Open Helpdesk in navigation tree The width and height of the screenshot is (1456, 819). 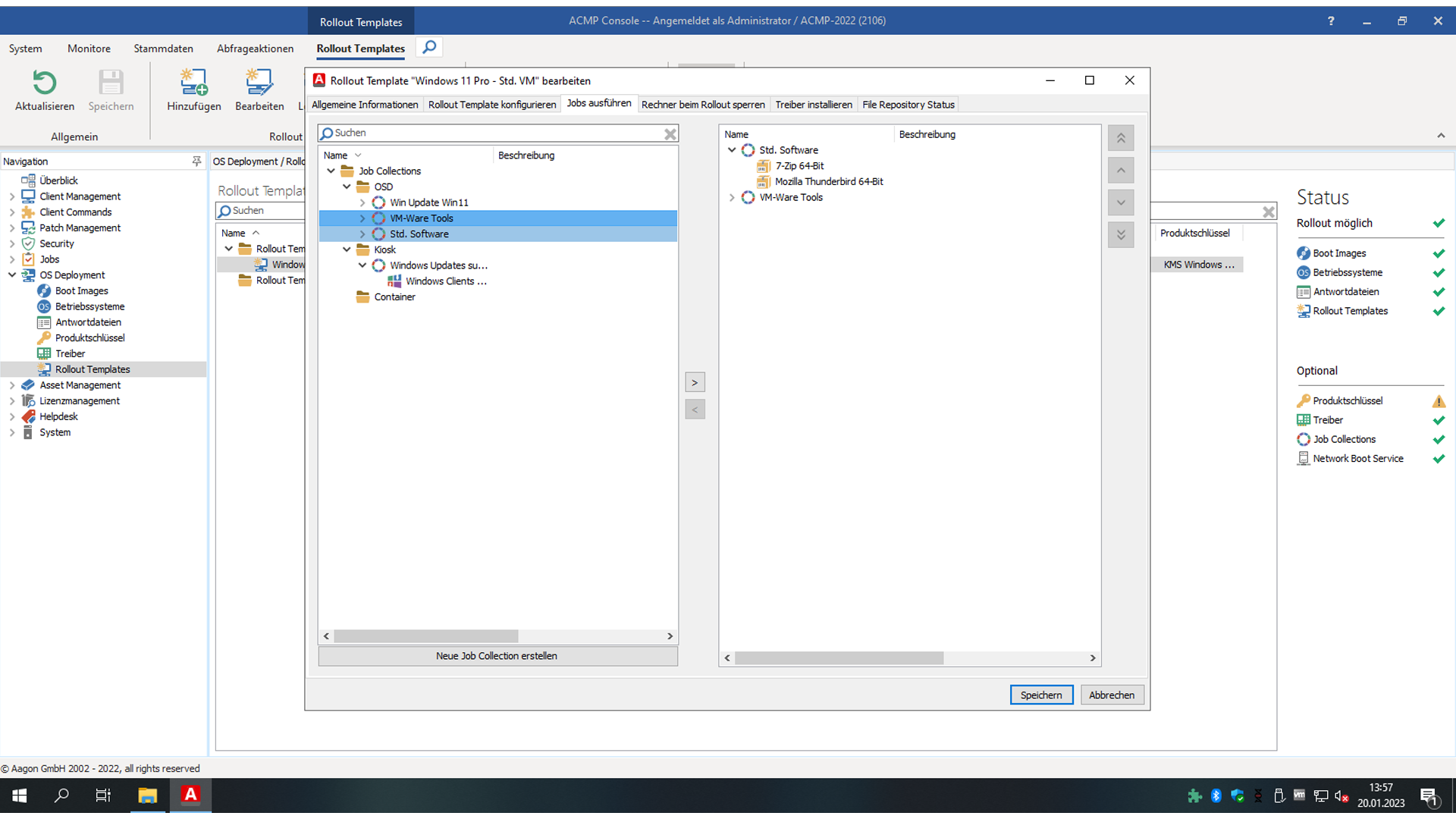tap(58, 416)
